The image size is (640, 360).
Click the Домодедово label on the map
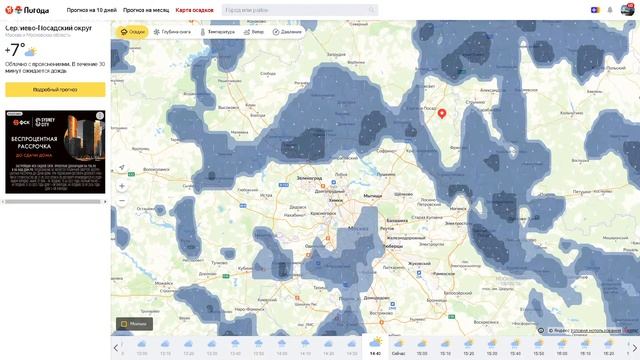376,298
